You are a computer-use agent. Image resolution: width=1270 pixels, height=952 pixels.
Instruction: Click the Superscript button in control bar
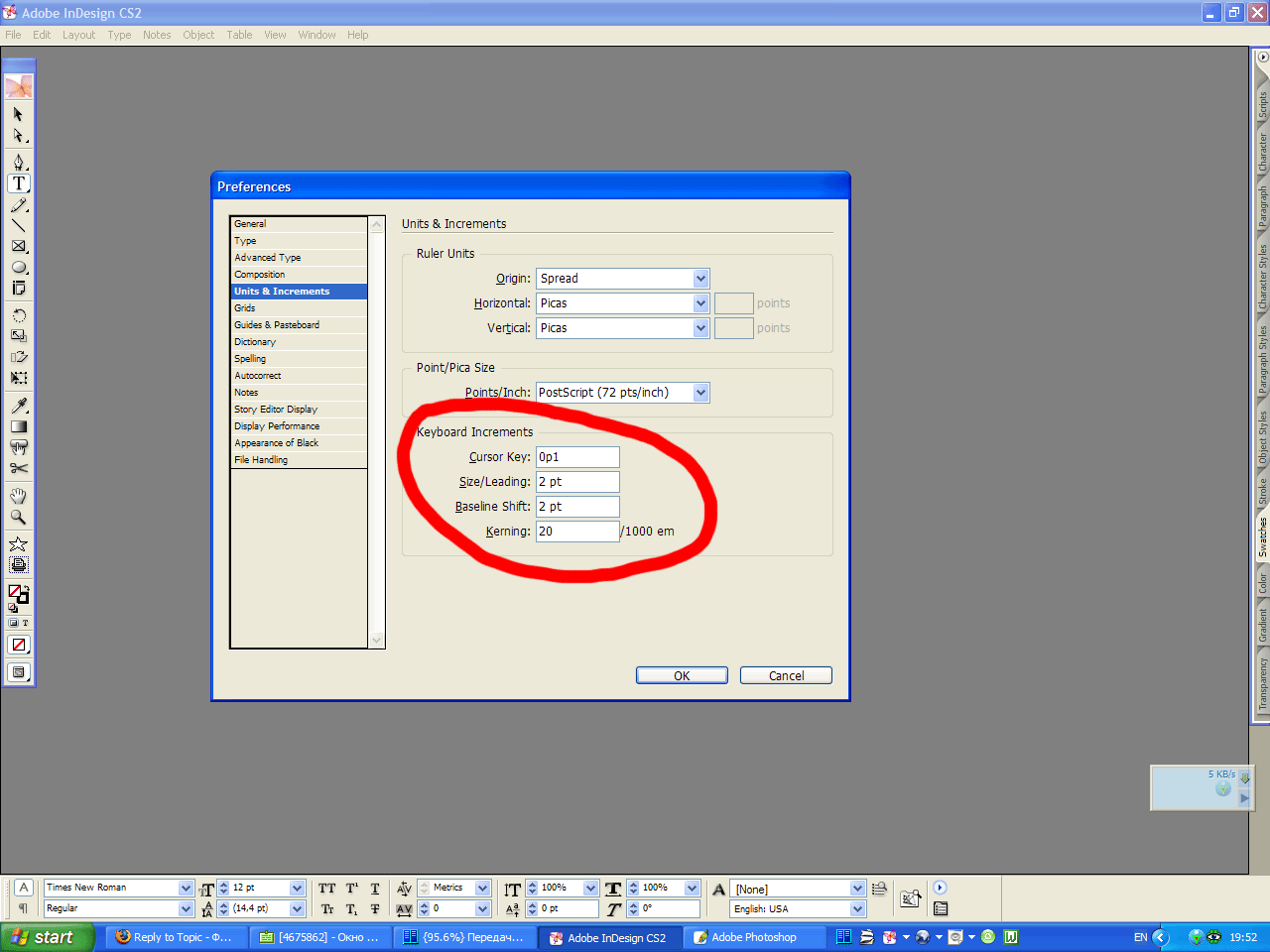352,889
